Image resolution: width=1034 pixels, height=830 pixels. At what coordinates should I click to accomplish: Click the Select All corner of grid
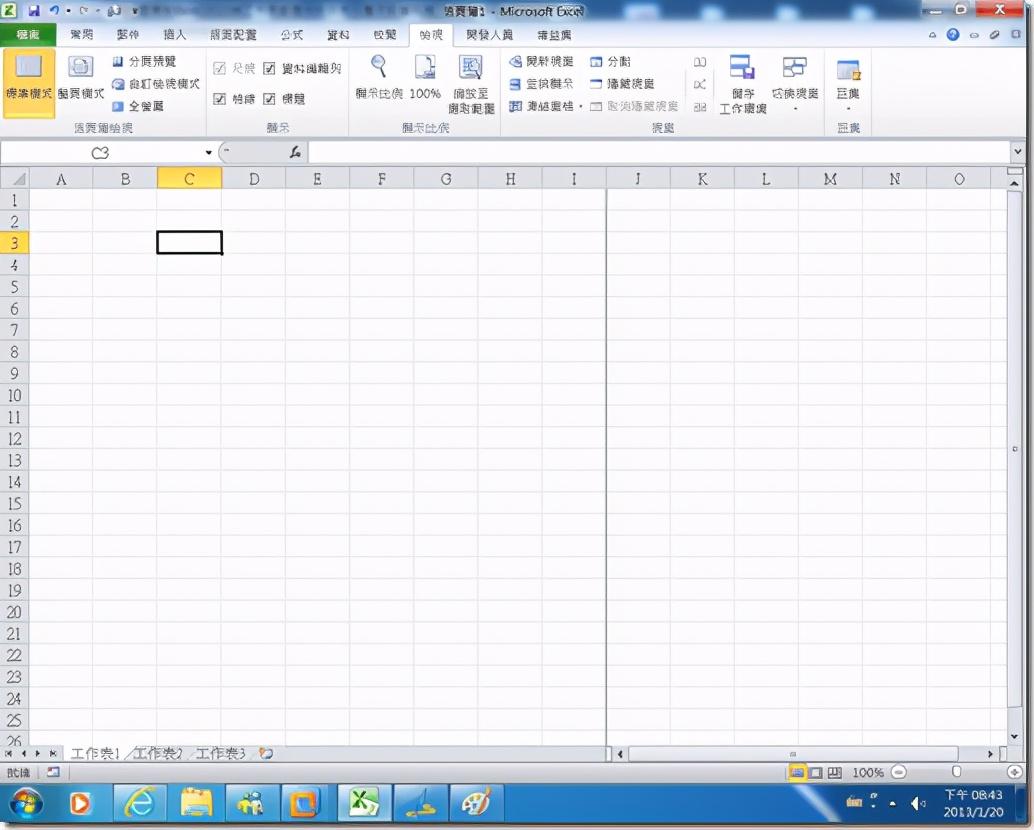pos(15,179)
